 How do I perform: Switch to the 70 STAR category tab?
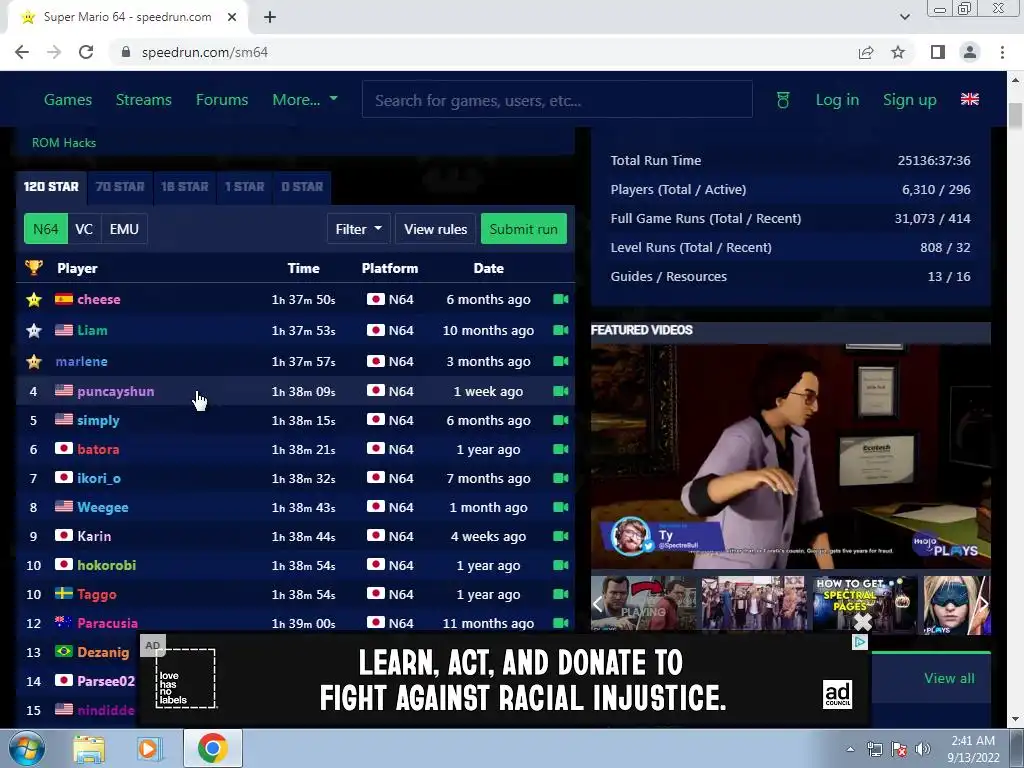(120, 187)
